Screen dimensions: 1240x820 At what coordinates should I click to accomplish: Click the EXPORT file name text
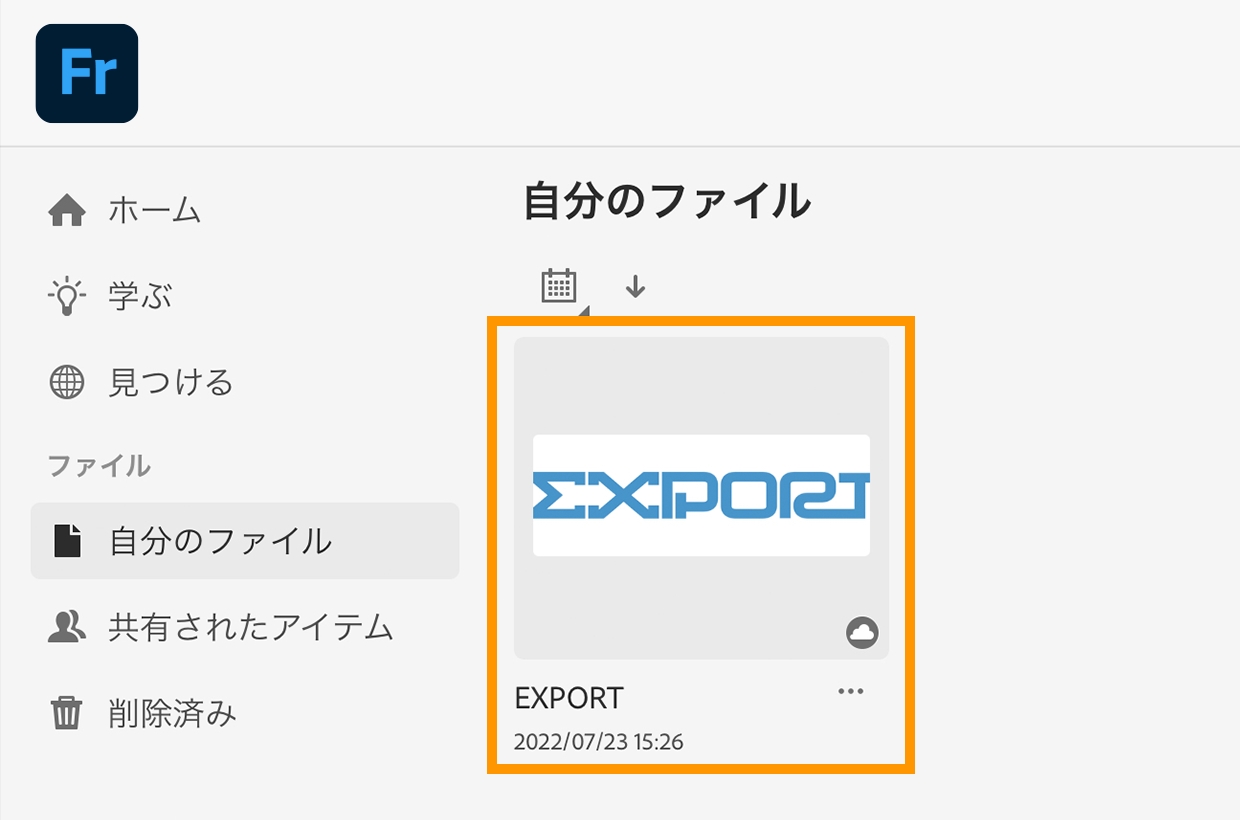569,697
